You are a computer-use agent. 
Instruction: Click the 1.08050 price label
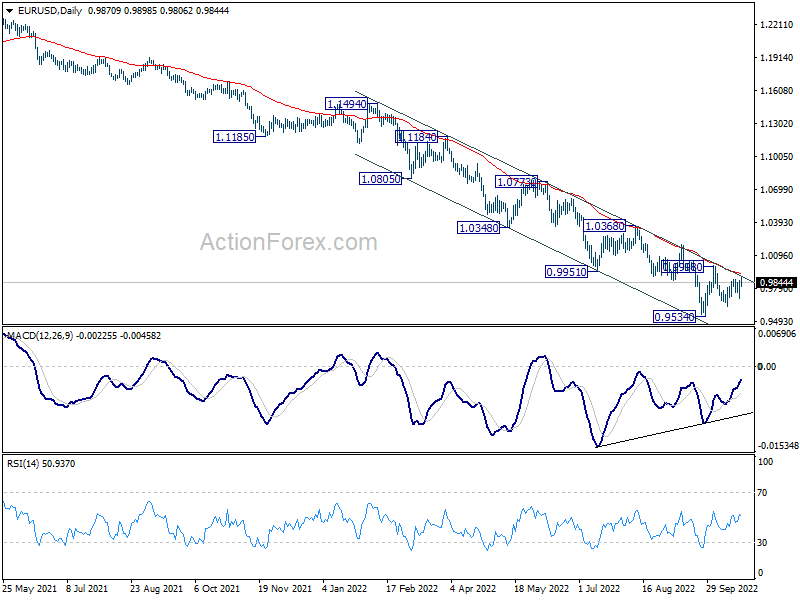(380, 179)
